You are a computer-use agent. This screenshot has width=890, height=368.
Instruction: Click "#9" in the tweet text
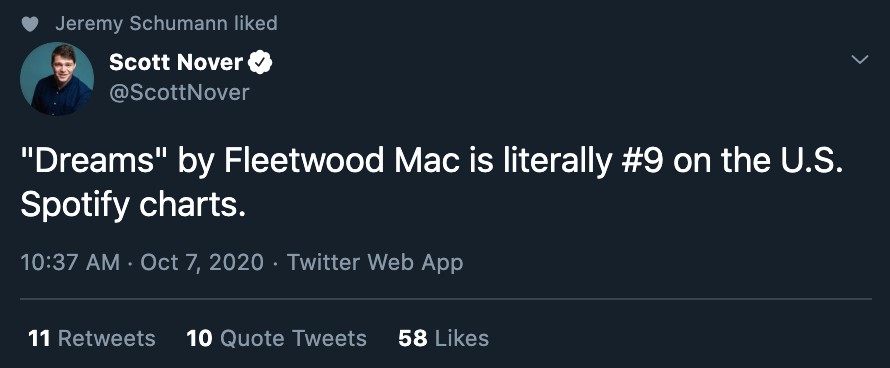641,162
